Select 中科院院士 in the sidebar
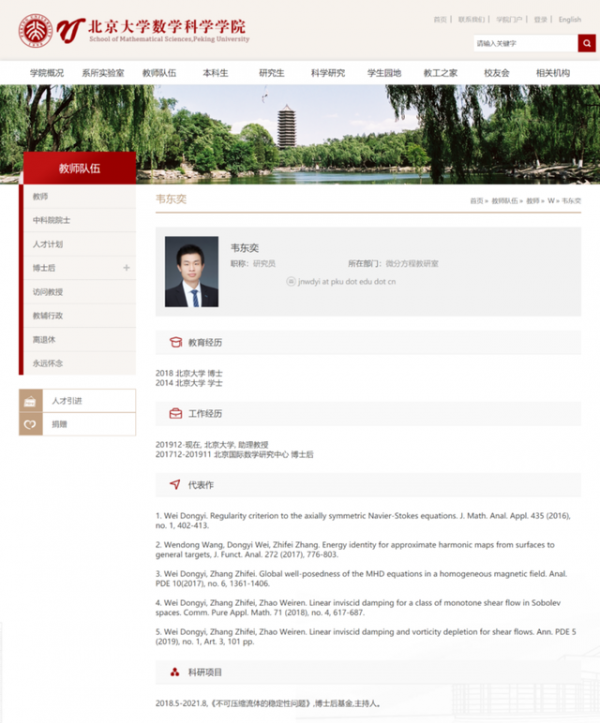The width and height of the screenshot is (600, 723). click(x=51, y=220)
